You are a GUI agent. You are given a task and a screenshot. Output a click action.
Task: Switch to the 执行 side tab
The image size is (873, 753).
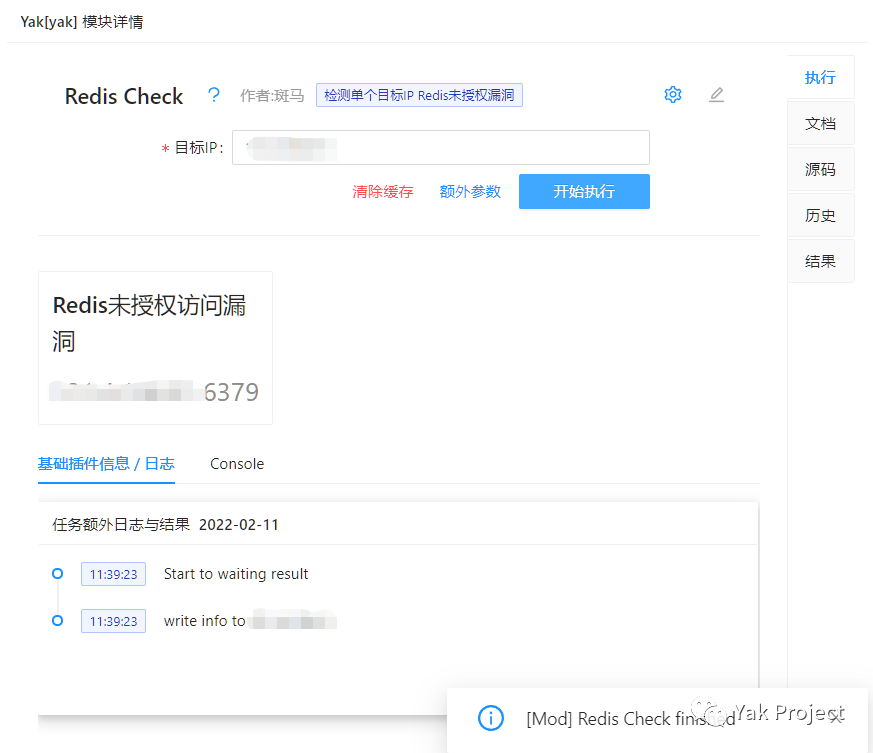point(820,77)
